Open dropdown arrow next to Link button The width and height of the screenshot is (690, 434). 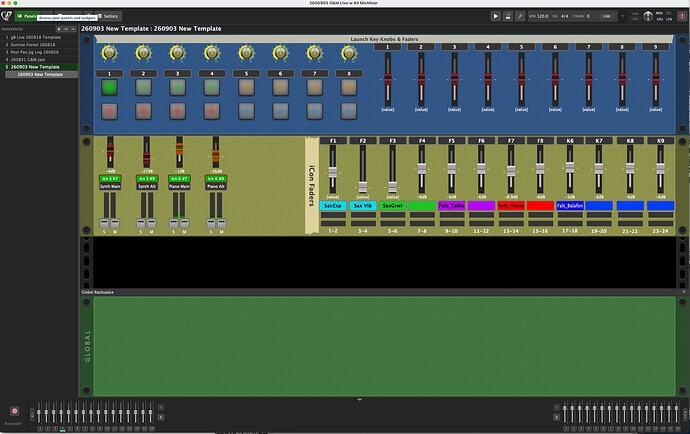tap(622, 16)
